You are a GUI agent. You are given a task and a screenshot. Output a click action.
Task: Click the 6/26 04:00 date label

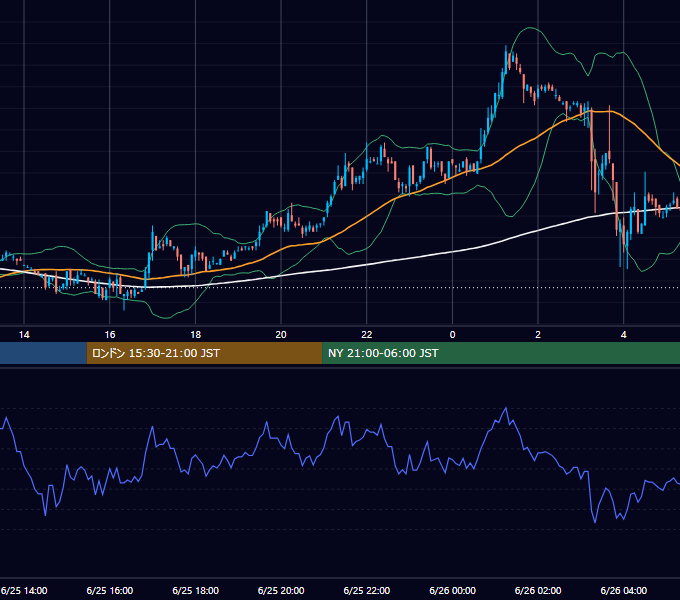pyautogui.click(x=624, y=590)
